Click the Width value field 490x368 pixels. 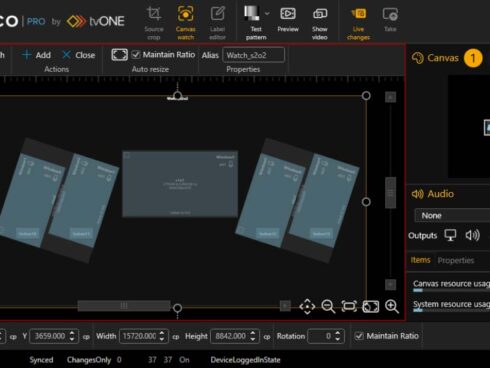[139, 336]
